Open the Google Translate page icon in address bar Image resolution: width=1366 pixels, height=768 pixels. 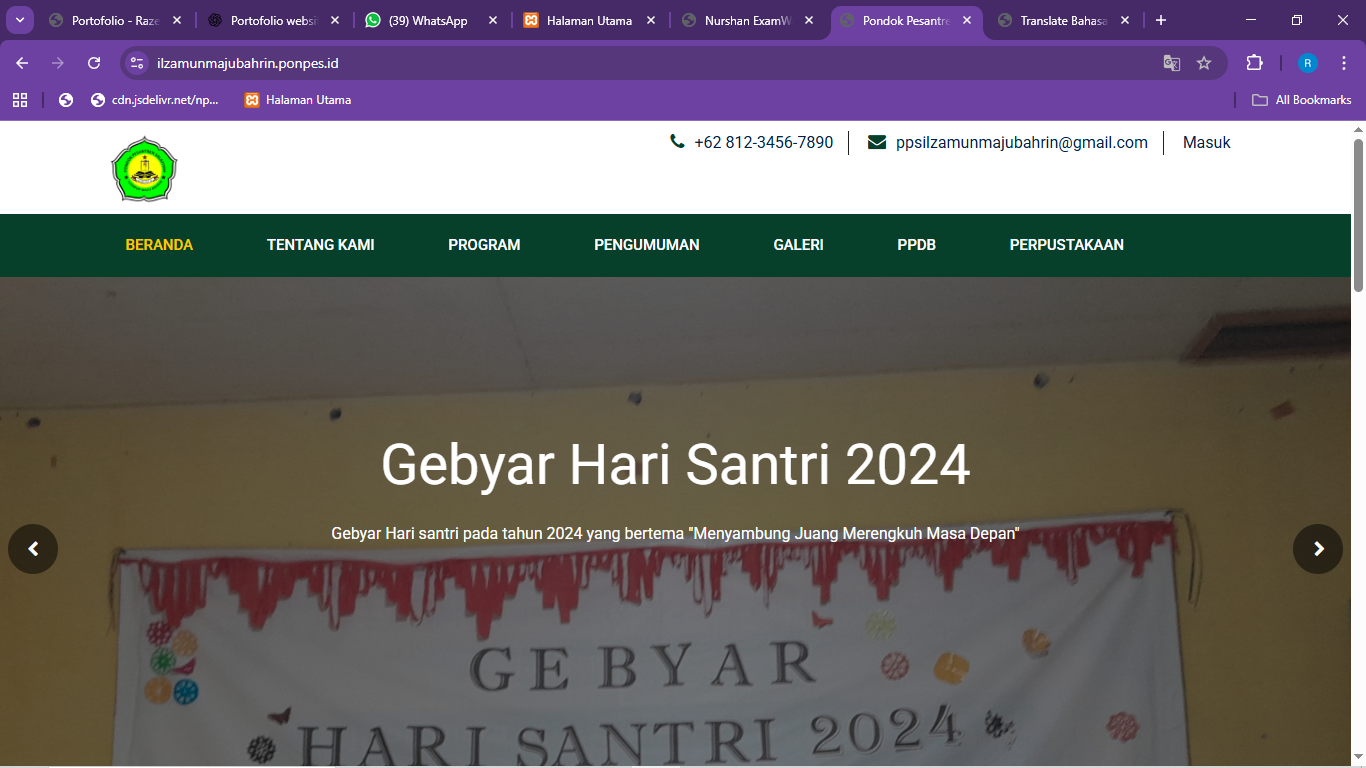click(x=1171, y=62)
